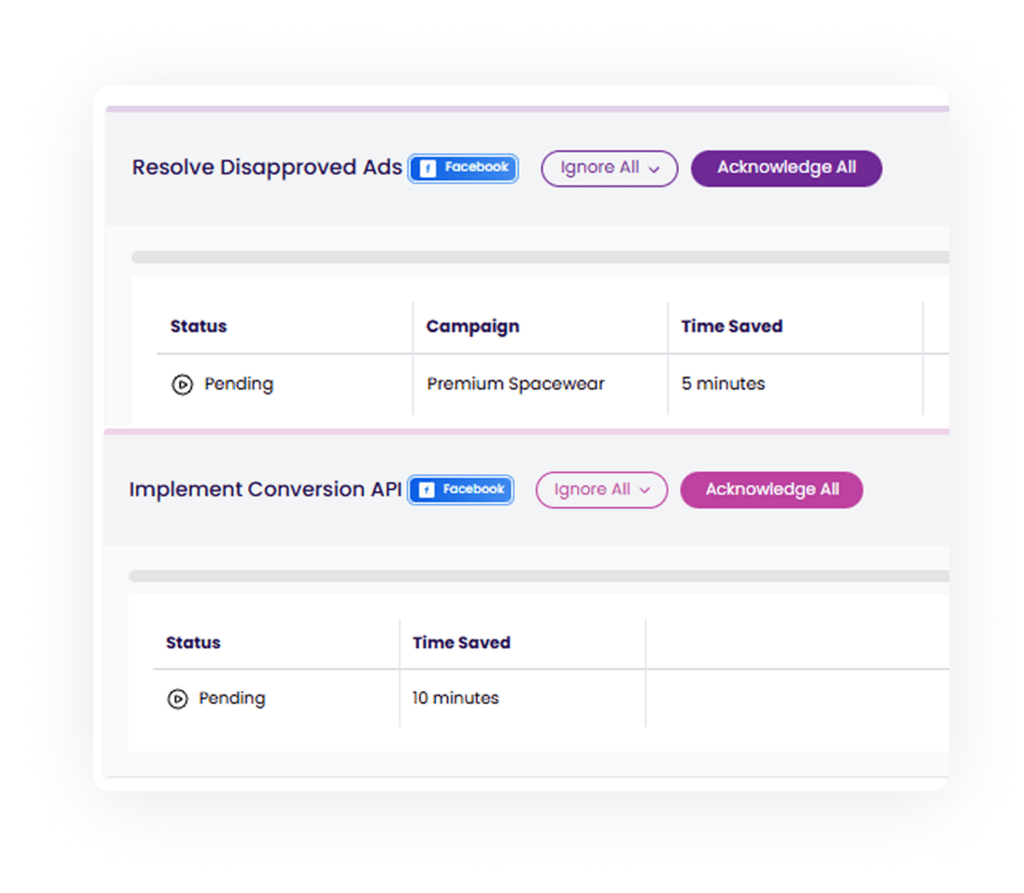
Task: Click Time Saved header in Conversion API table
Action: pos(461,643)
